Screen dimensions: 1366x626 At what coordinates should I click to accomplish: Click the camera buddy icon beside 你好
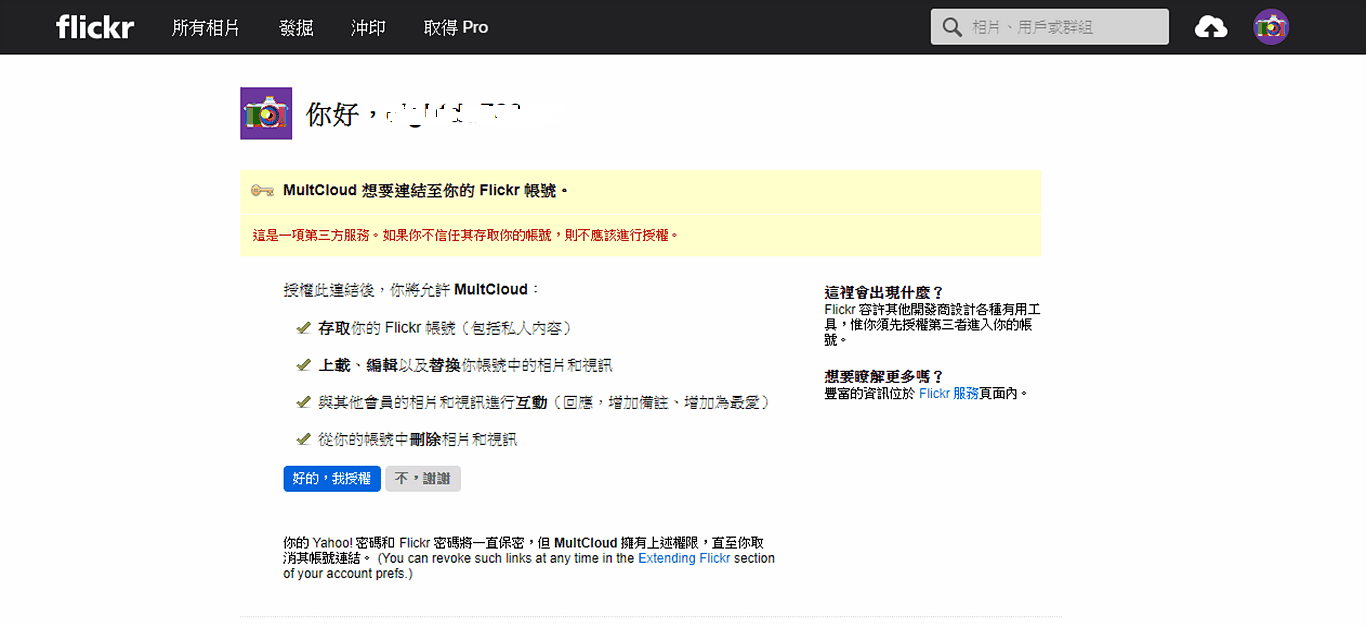266,113
